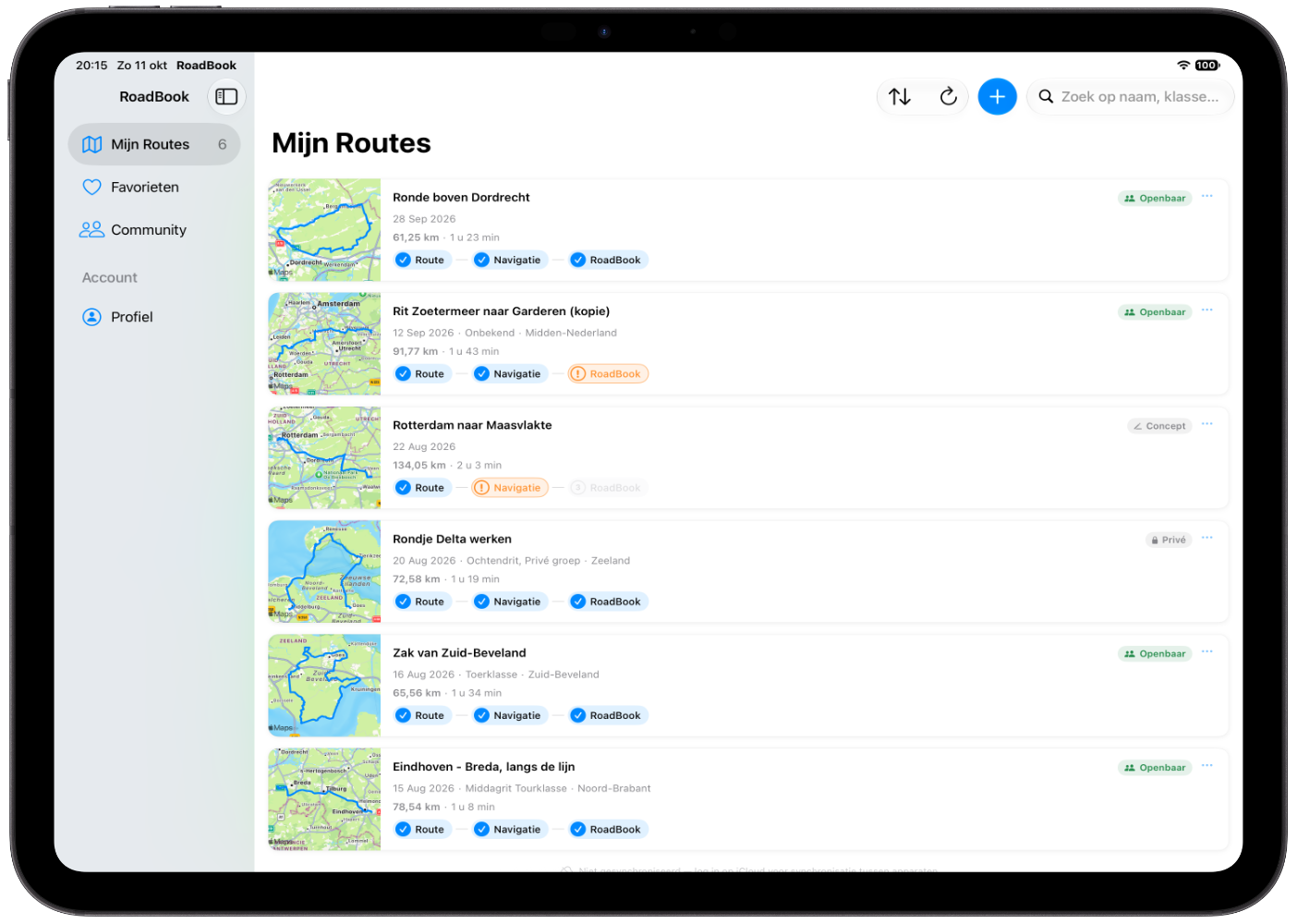Click Openbaar badge on Rit Zoetermeer naar Garderen
Image resolution: width=1297 pixels, height=924 pixels.
point(1155,312)
